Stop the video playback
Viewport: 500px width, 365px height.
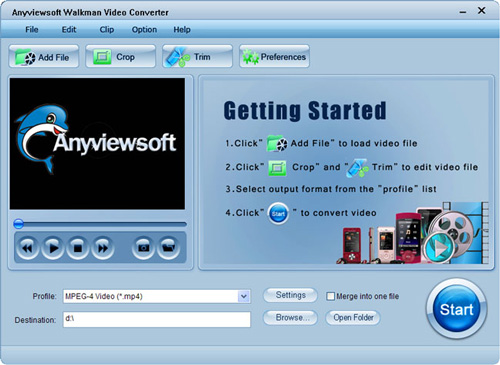[x=78, y=248]
